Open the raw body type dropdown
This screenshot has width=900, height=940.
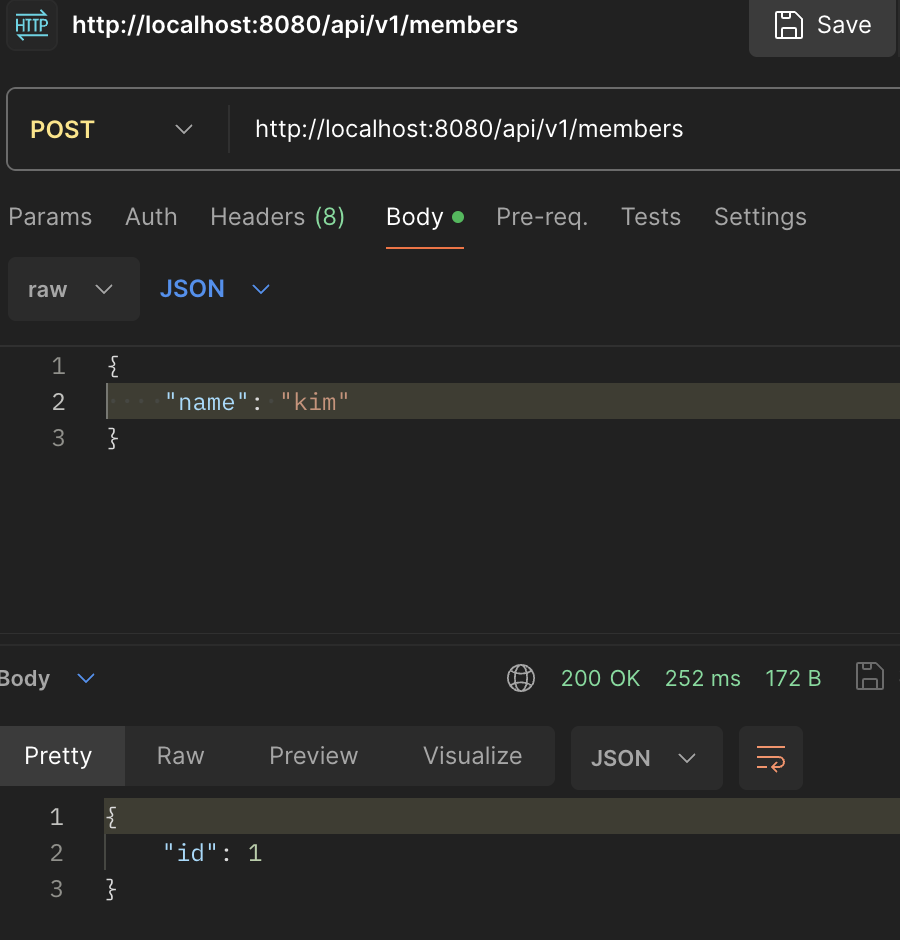74,289
